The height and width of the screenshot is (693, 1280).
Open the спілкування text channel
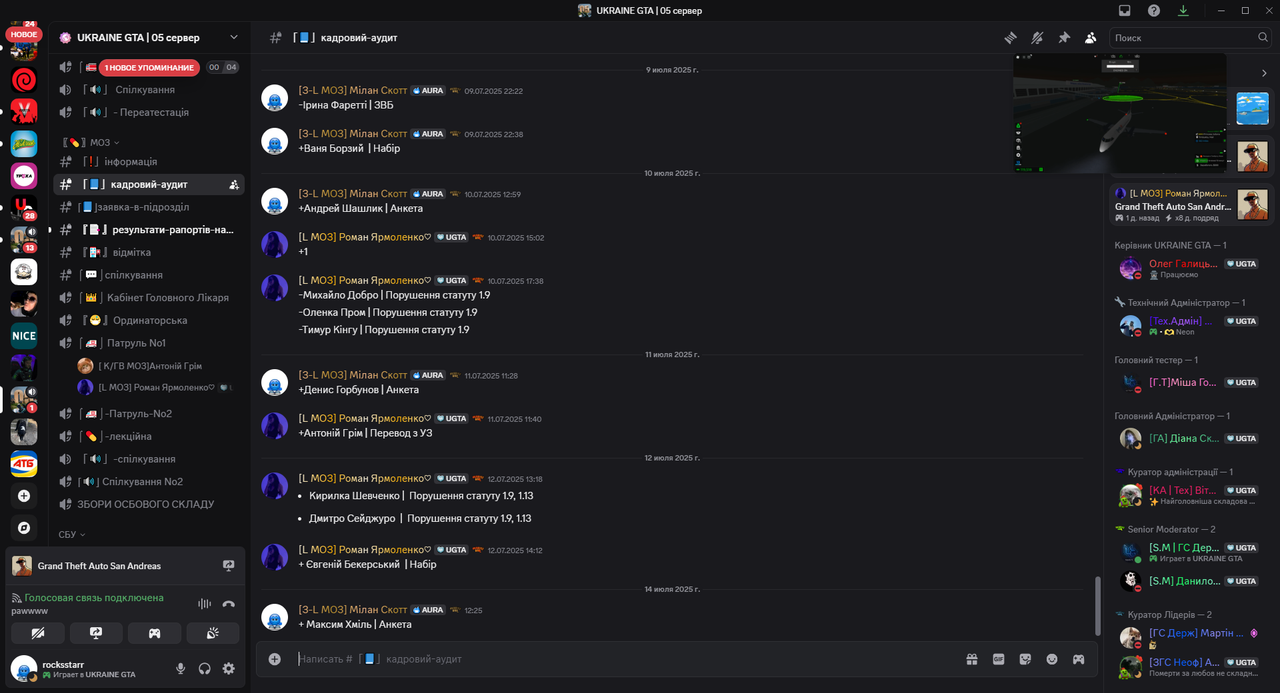150,275
